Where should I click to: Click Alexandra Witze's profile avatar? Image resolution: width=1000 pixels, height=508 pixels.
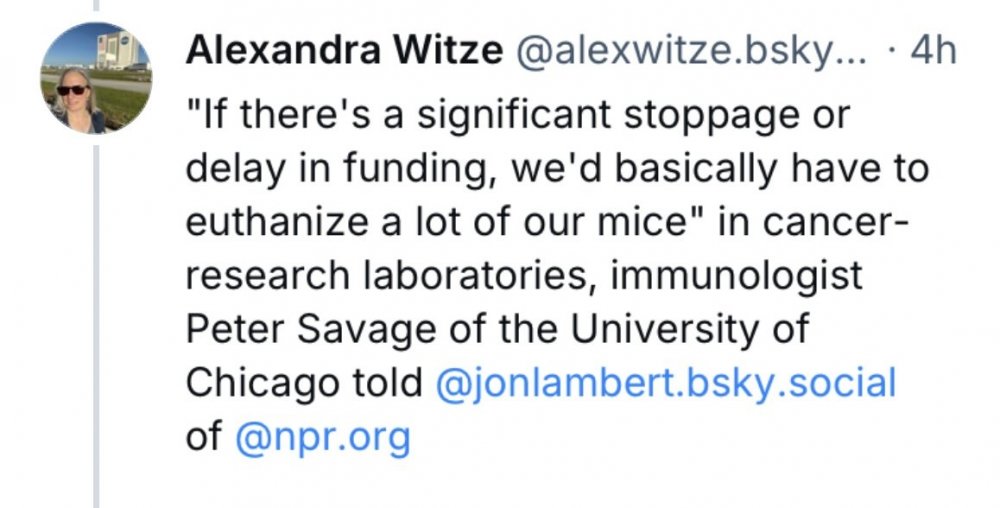coord(95,78)
